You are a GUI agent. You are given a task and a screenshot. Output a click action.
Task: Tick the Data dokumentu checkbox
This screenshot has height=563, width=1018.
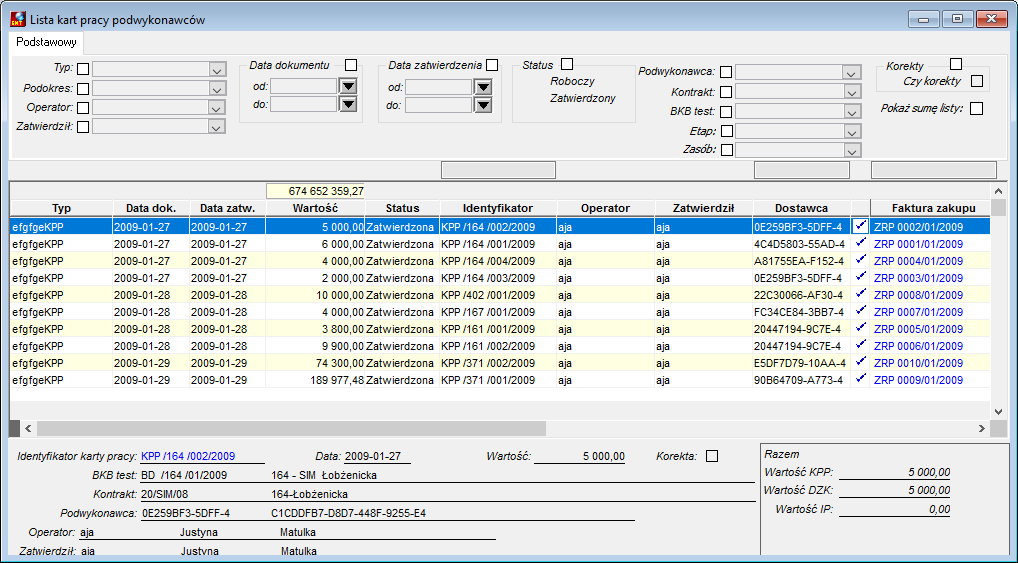pyautogui.click(x=351, y=65)
